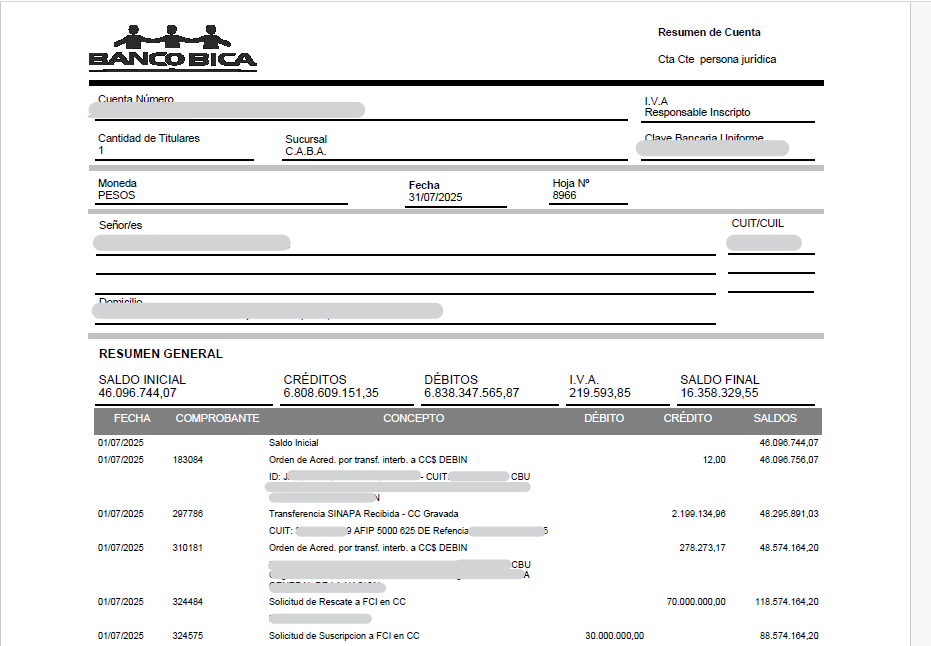Click 'Transferencia SINAPA Recibida - CC Gravada'
This screenshot has width=931, height=646.
pyautogui.click(x=363, y=514)
